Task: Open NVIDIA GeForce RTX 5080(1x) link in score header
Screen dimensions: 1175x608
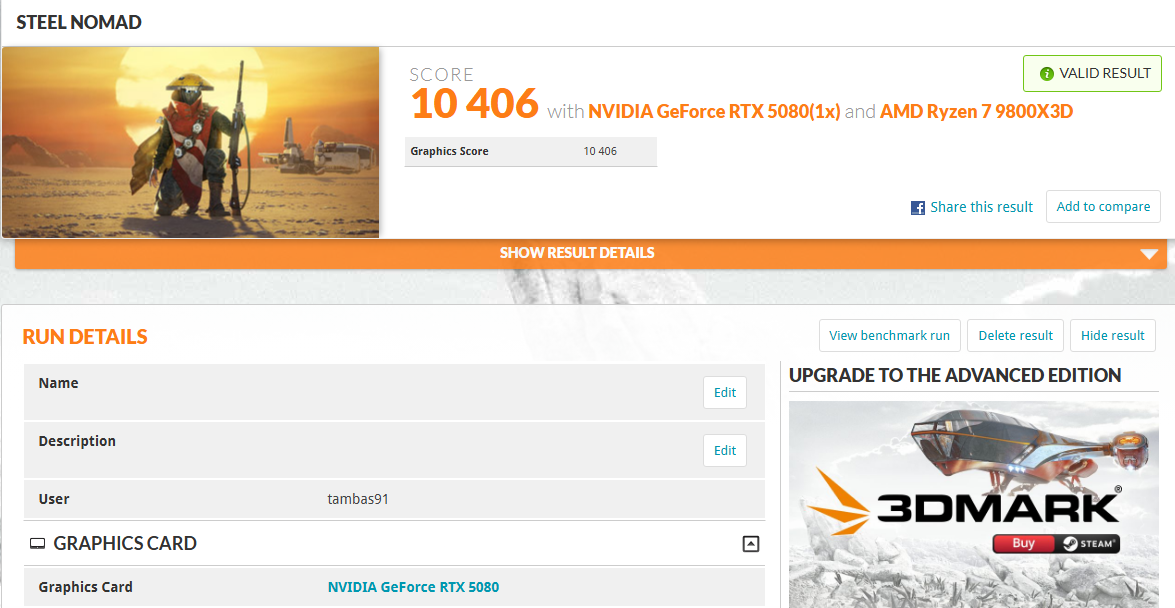Action: [714, 112]
